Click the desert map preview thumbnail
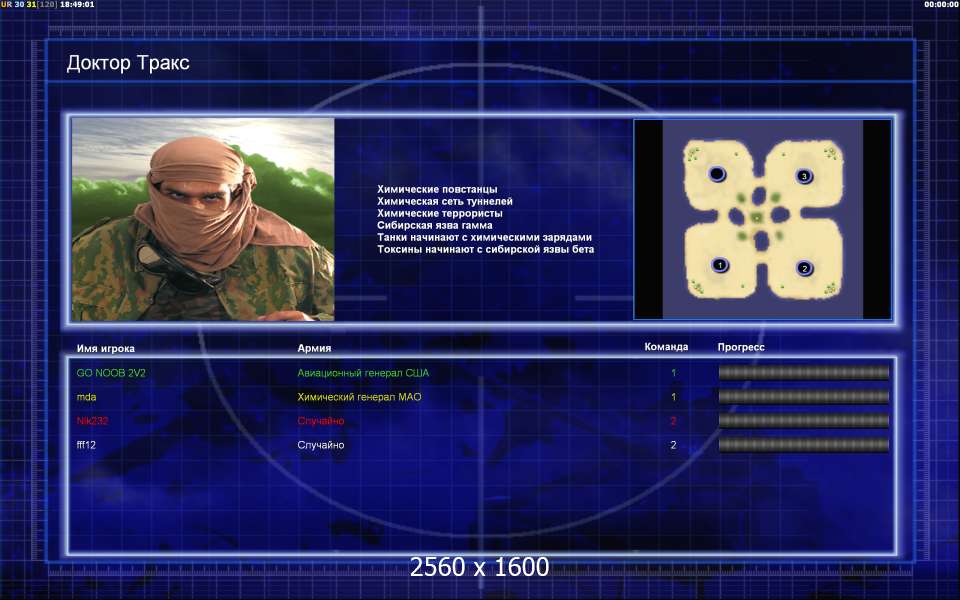The height and width of the screenshot is (600, 960). pos(762,219)
